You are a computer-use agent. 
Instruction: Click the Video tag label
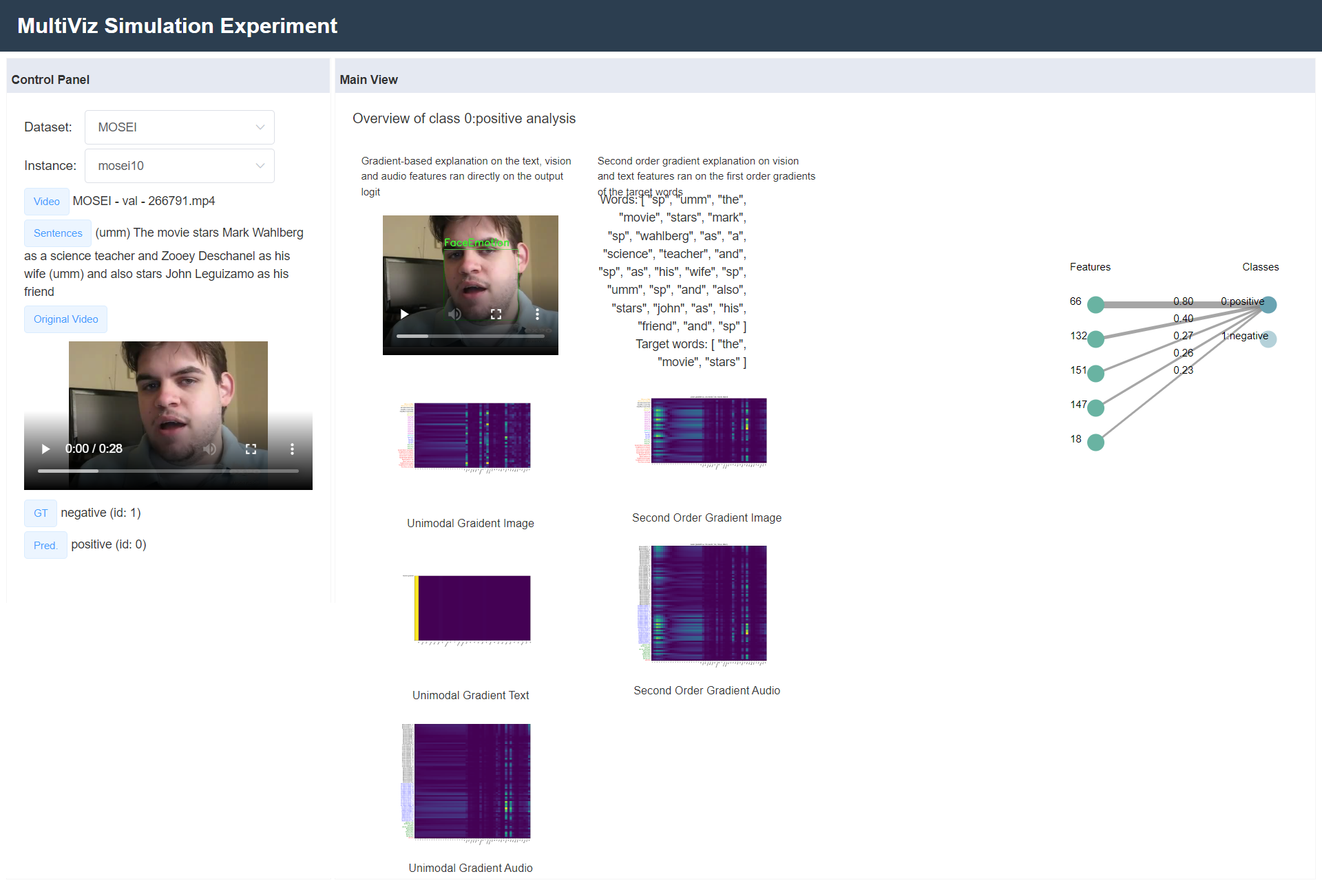[x=46, y=202]
